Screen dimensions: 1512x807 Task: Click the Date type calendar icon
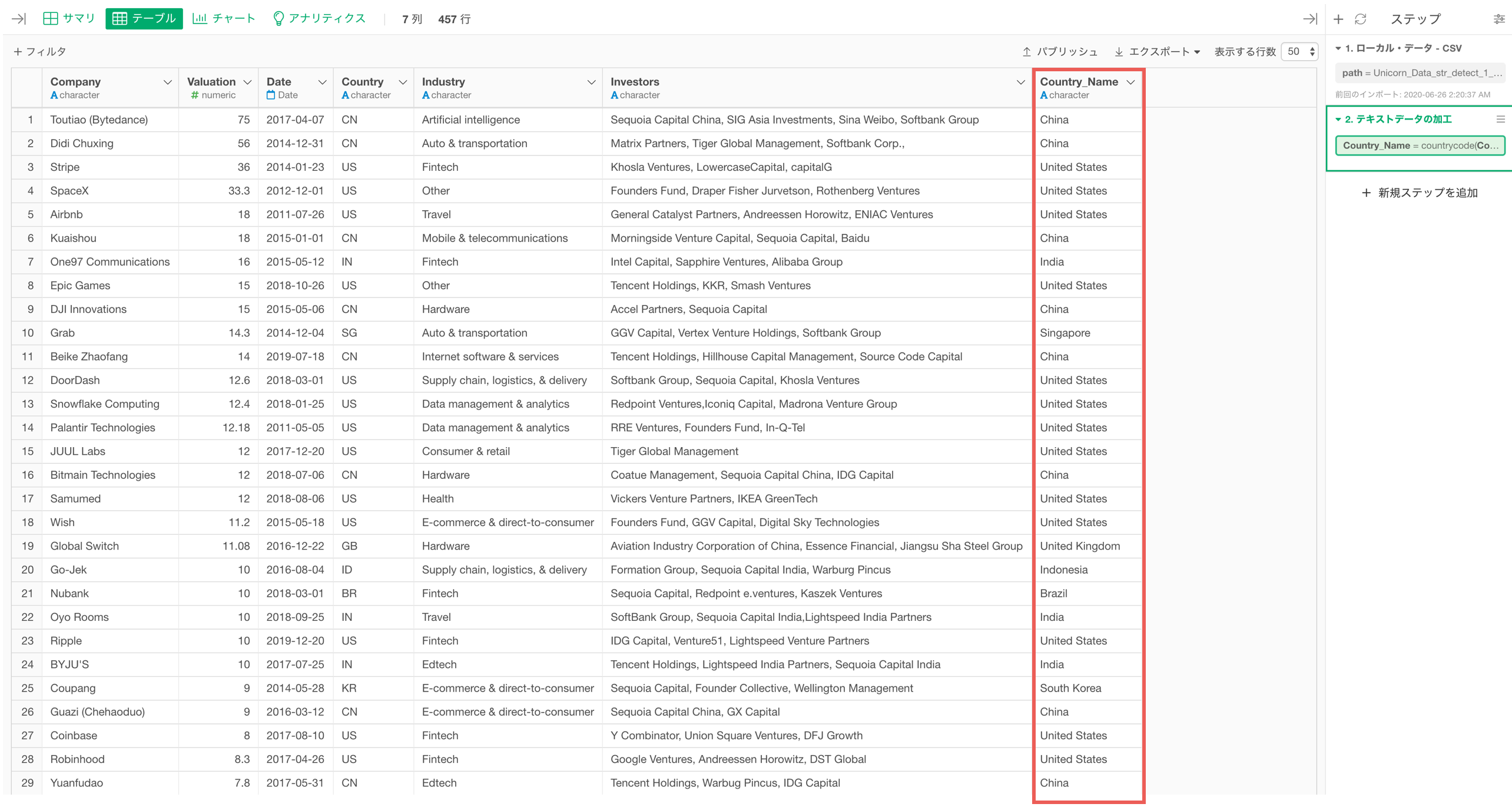[x=271, y=95]
